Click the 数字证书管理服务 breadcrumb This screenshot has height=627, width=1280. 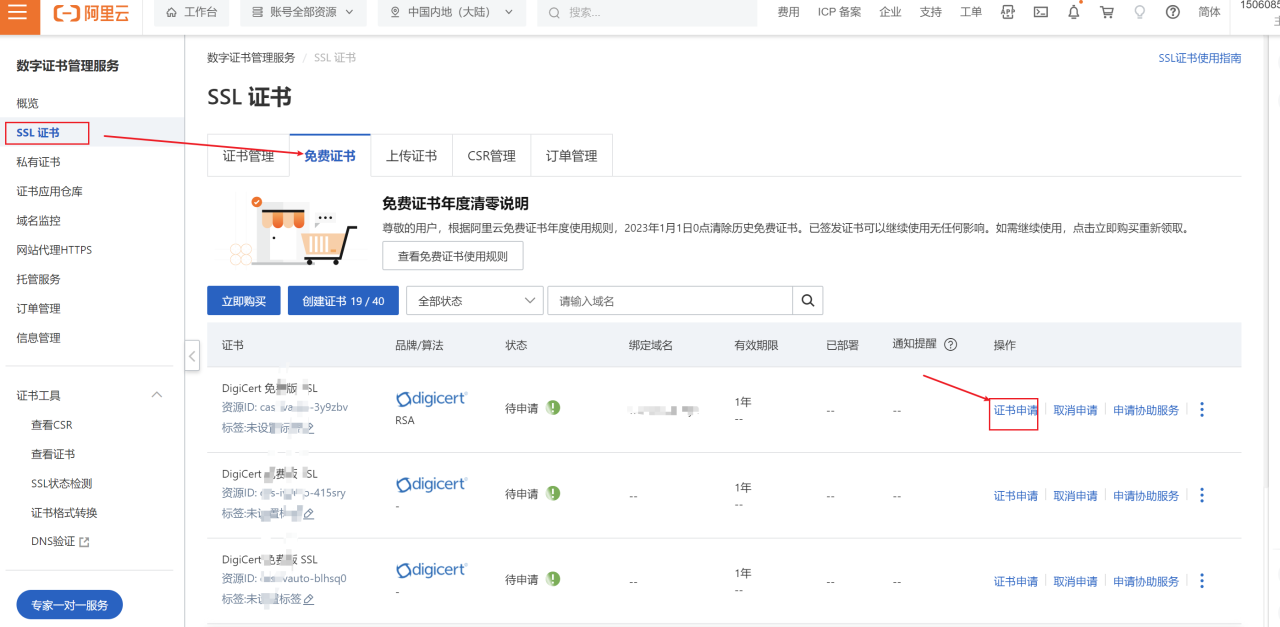coord(251,58)
